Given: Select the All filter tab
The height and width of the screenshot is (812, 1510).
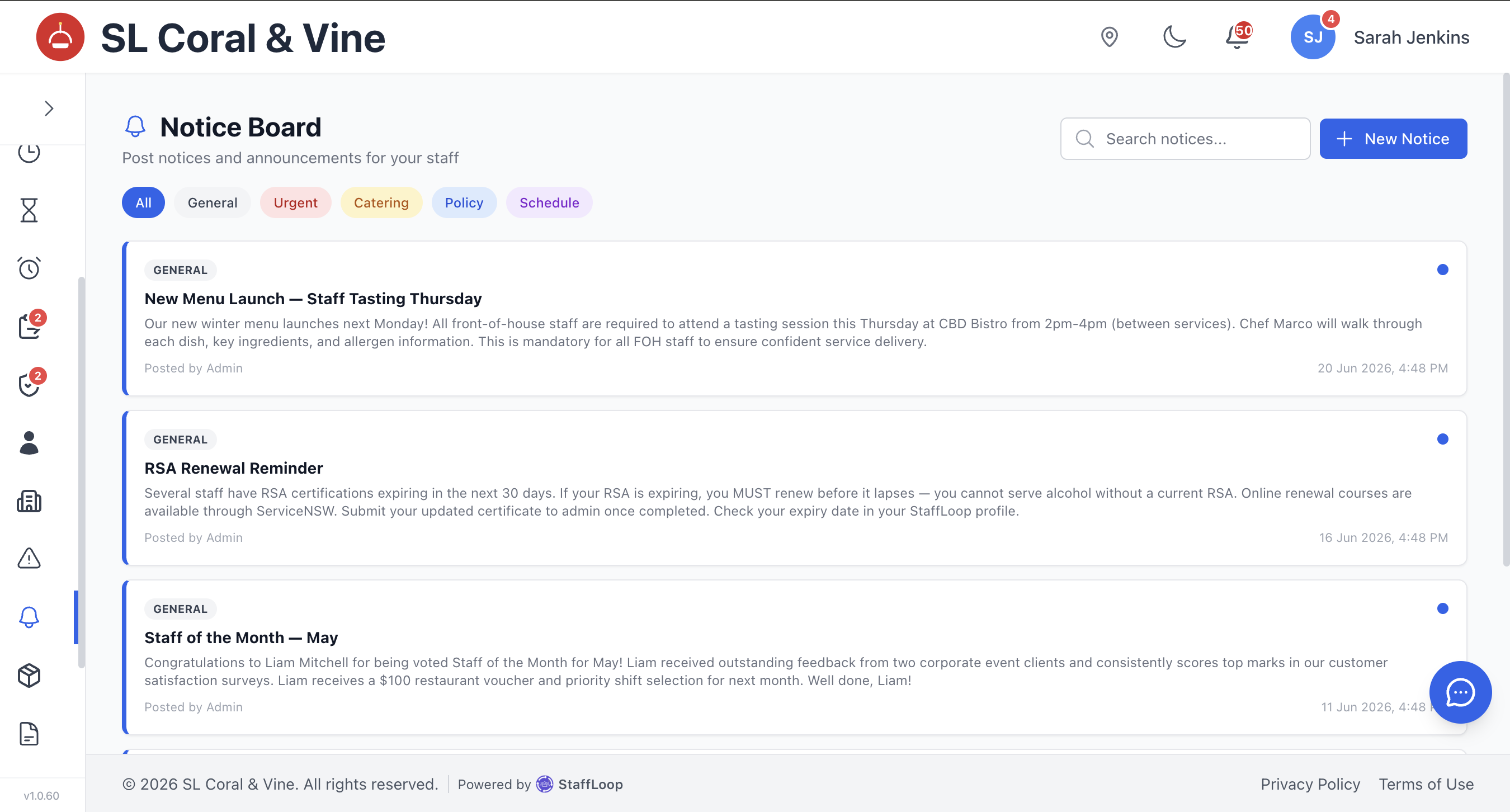Looking at the screenshot, I should [x=143, y=203].
